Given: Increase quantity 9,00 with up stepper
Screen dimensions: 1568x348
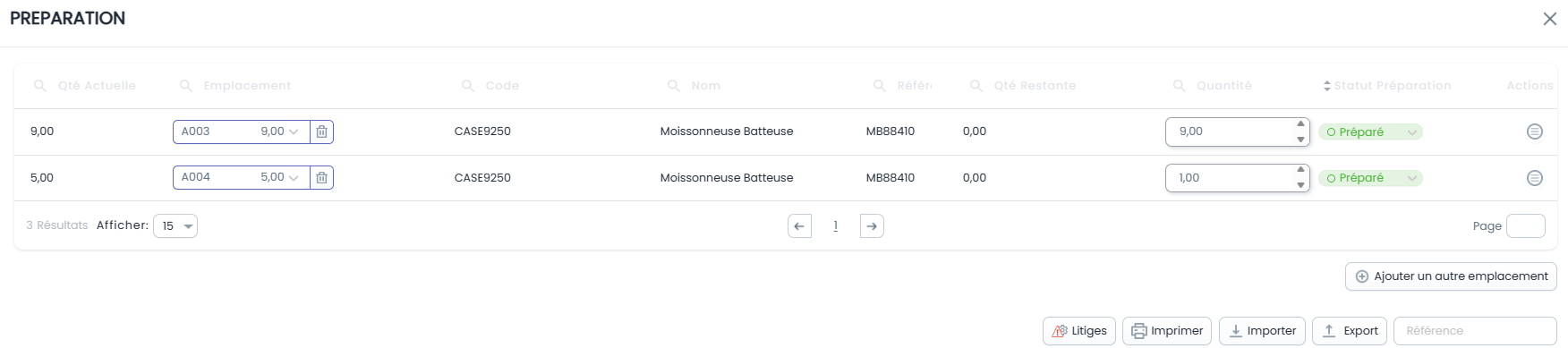Looking at the screenshot, I should [1300, 124].
